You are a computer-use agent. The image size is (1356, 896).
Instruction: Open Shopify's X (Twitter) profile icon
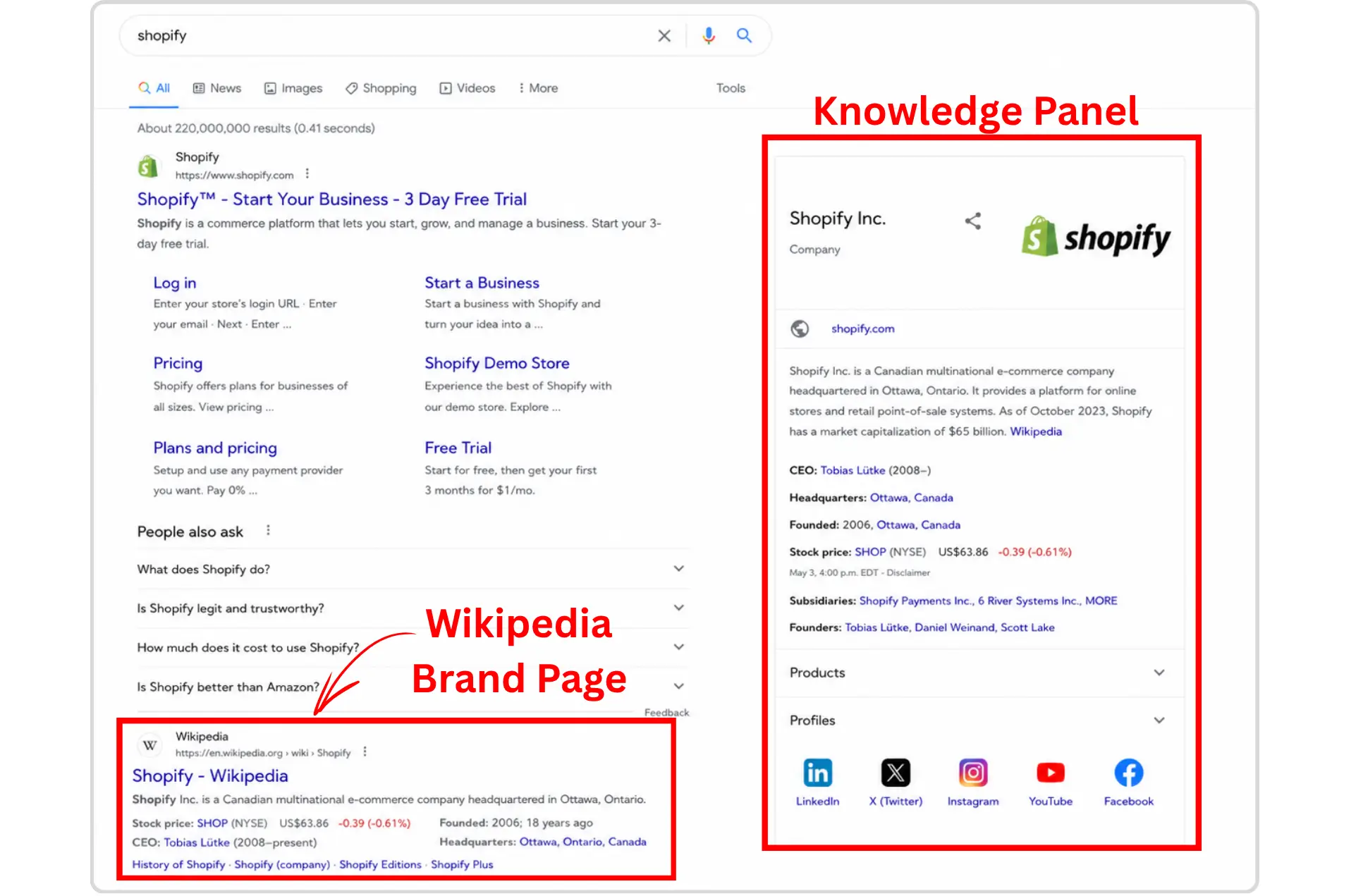coord(896,773)
